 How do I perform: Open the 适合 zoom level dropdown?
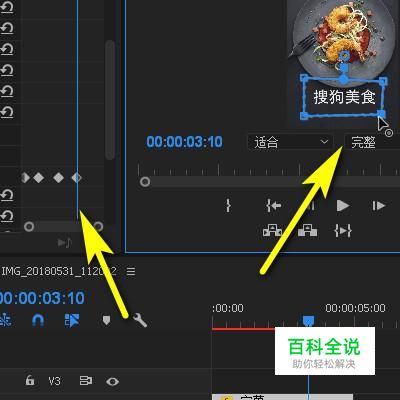click(290, 142)
